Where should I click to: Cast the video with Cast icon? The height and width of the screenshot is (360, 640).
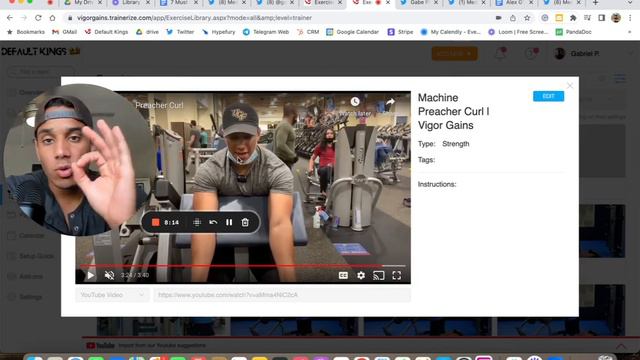pyautogui.click(x=379, y=276)
